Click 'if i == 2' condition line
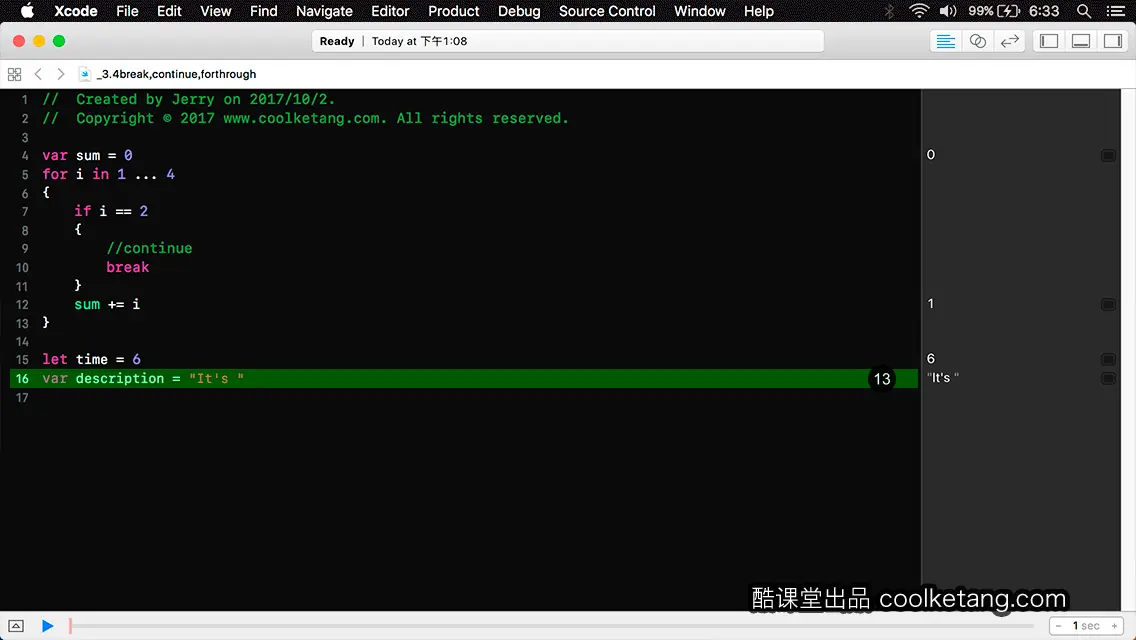This screenshot has height=640, width=1136. pos(111,211)
